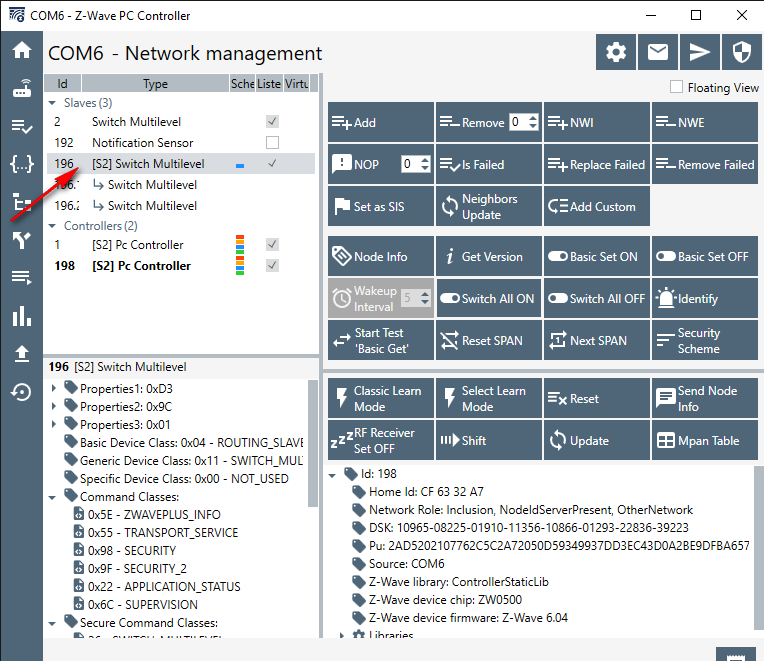The image size is (764, 661).
Task: Click the Update button
Action: click(596, 440)
